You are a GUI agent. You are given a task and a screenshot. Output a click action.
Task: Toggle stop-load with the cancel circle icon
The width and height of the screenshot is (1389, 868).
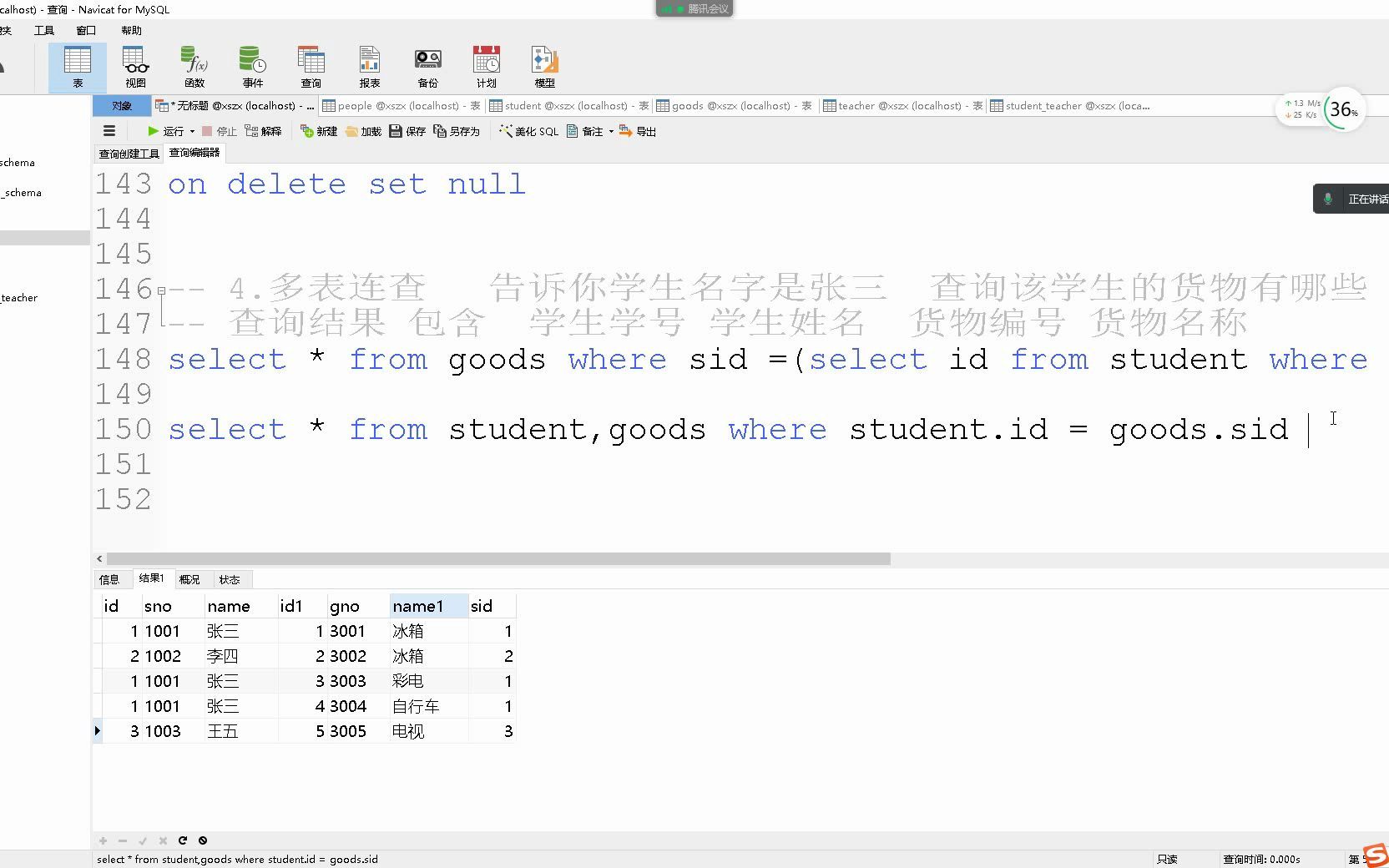(203, 840)
